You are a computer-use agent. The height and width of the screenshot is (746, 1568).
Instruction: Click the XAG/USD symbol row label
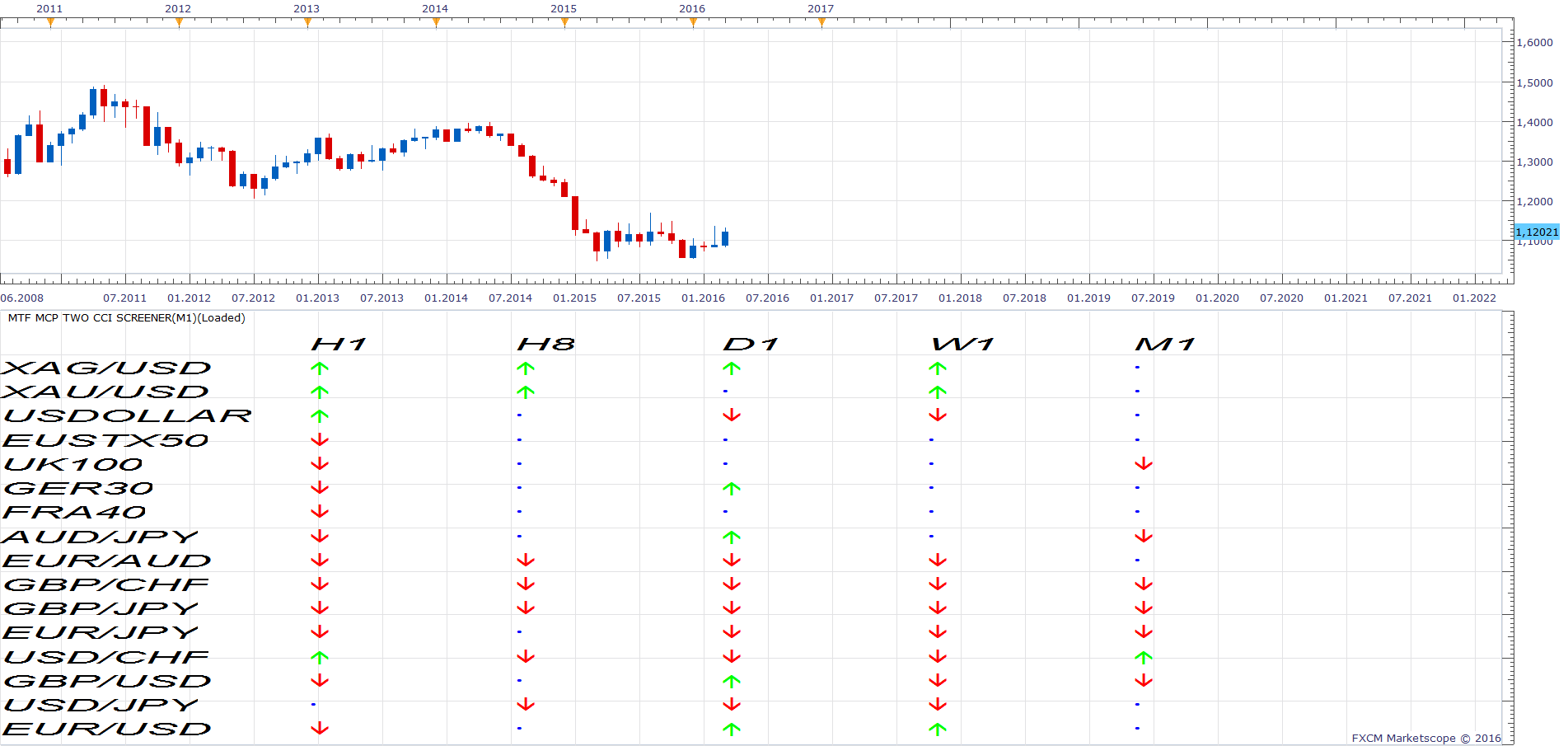pyautogui.click(x=106, y=368)
